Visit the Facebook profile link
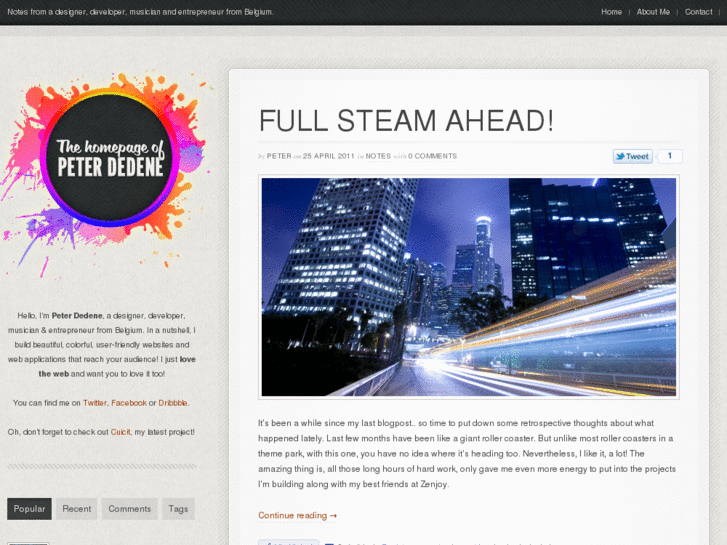Screen dimensions: 727x545 click(129, 403)
